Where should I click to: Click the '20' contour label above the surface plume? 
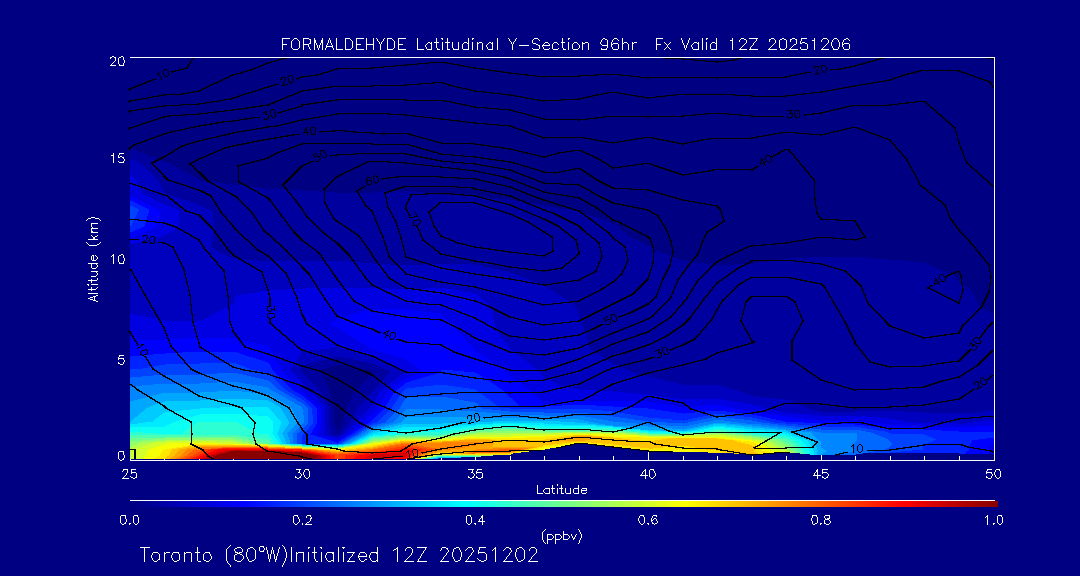473,417
